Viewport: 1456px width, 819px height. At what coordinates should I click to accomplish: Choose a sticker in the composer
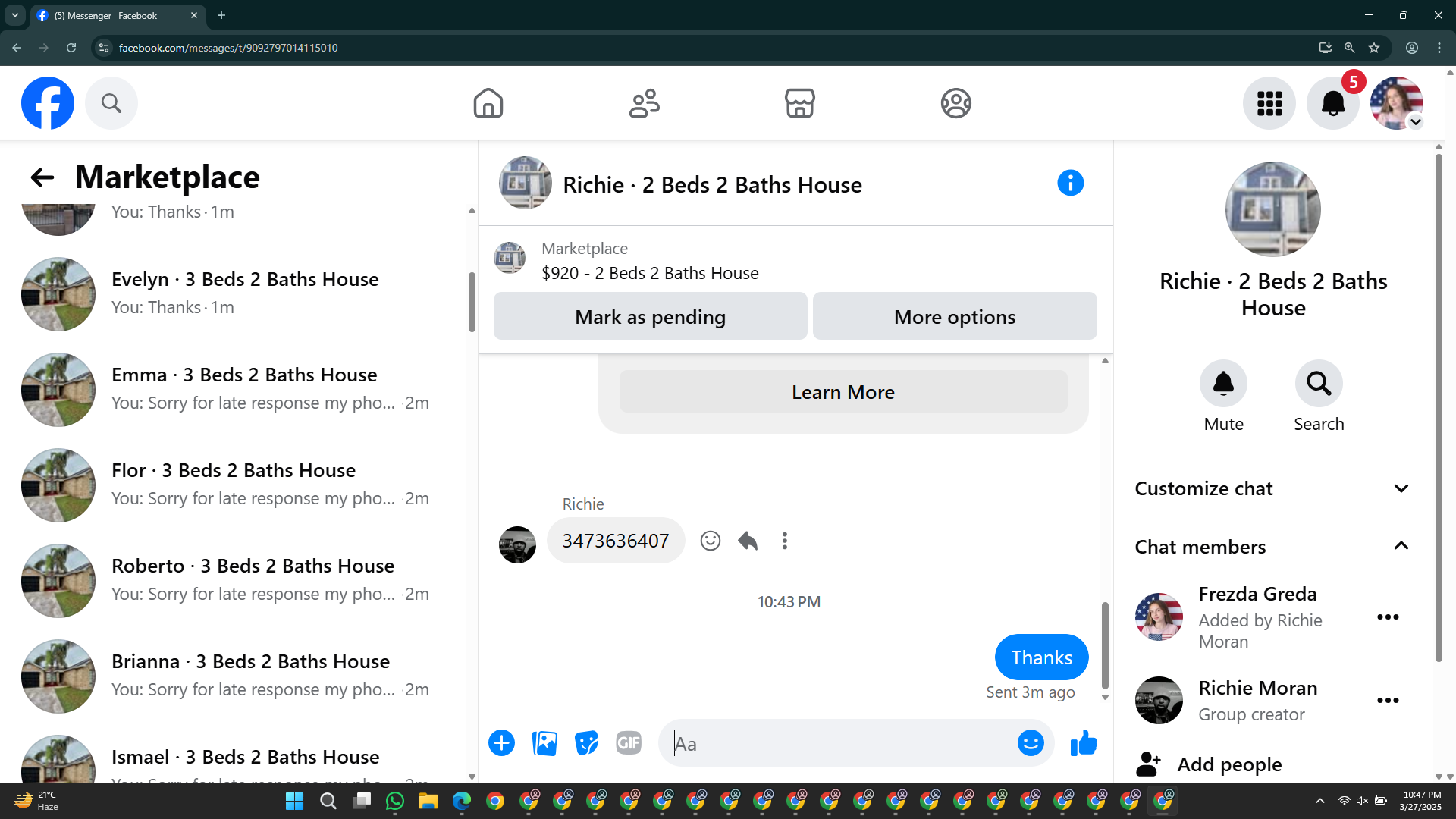tap(586, 743)
